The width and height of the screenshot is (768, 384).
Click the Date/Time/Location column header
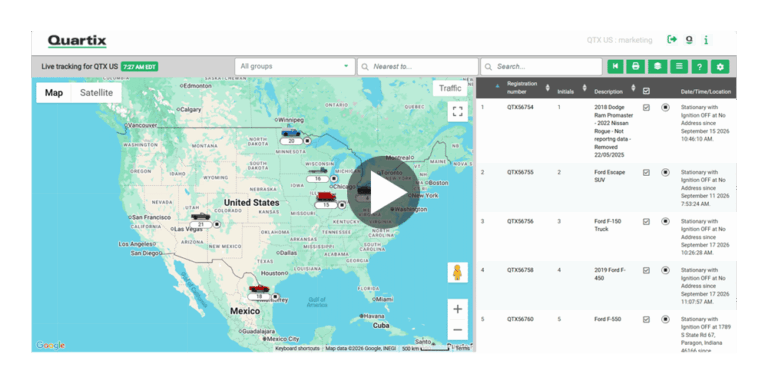706,92
